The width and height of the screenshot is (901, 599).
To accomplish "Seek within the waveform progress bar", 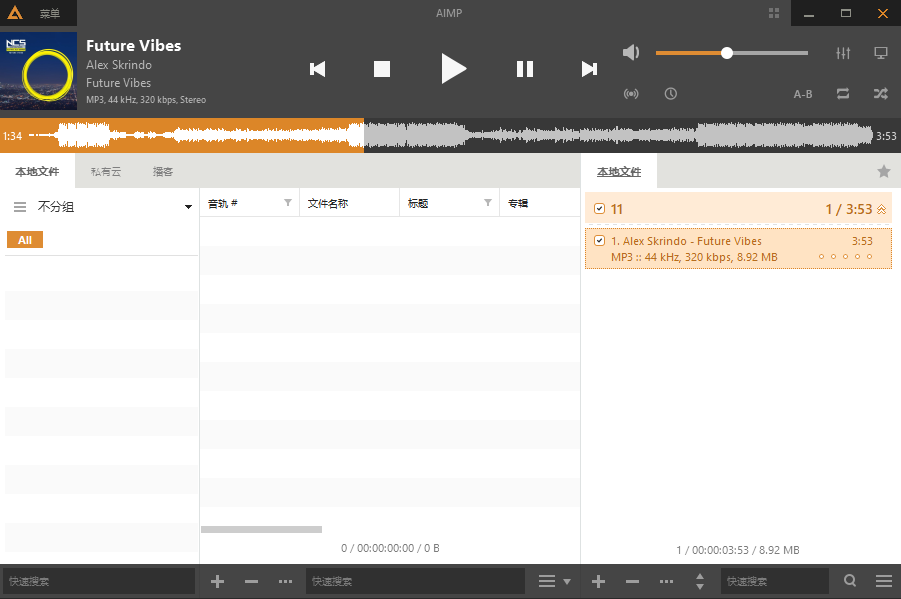I will (450, 136).
